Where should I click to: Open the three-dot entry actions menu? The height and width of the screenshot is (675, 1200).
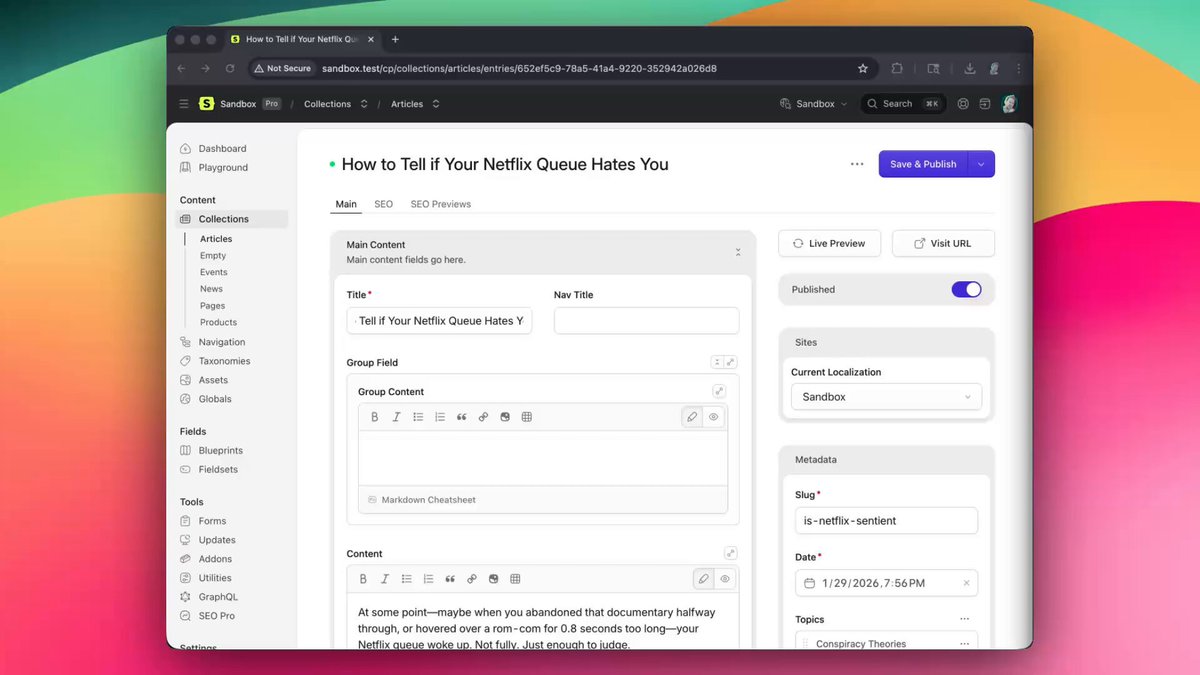tap(857, 164)
